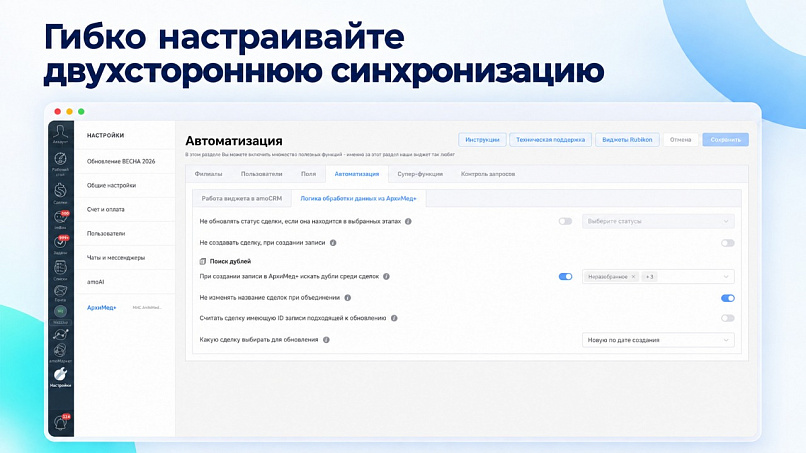Image resolution: width=806 pixels, height=453 pixels.
Task: Open Настройки settings icon in sidebar
Action: [61, 374]
